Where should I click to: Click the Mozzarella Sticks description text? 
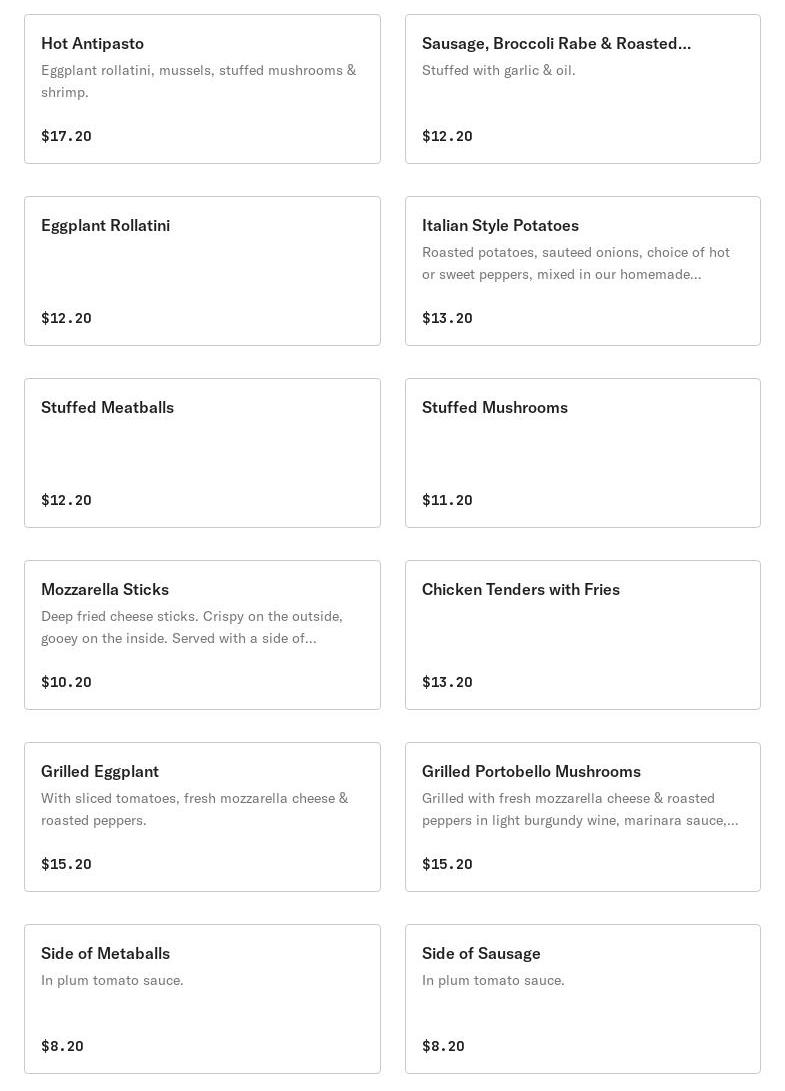click(191, 627)
